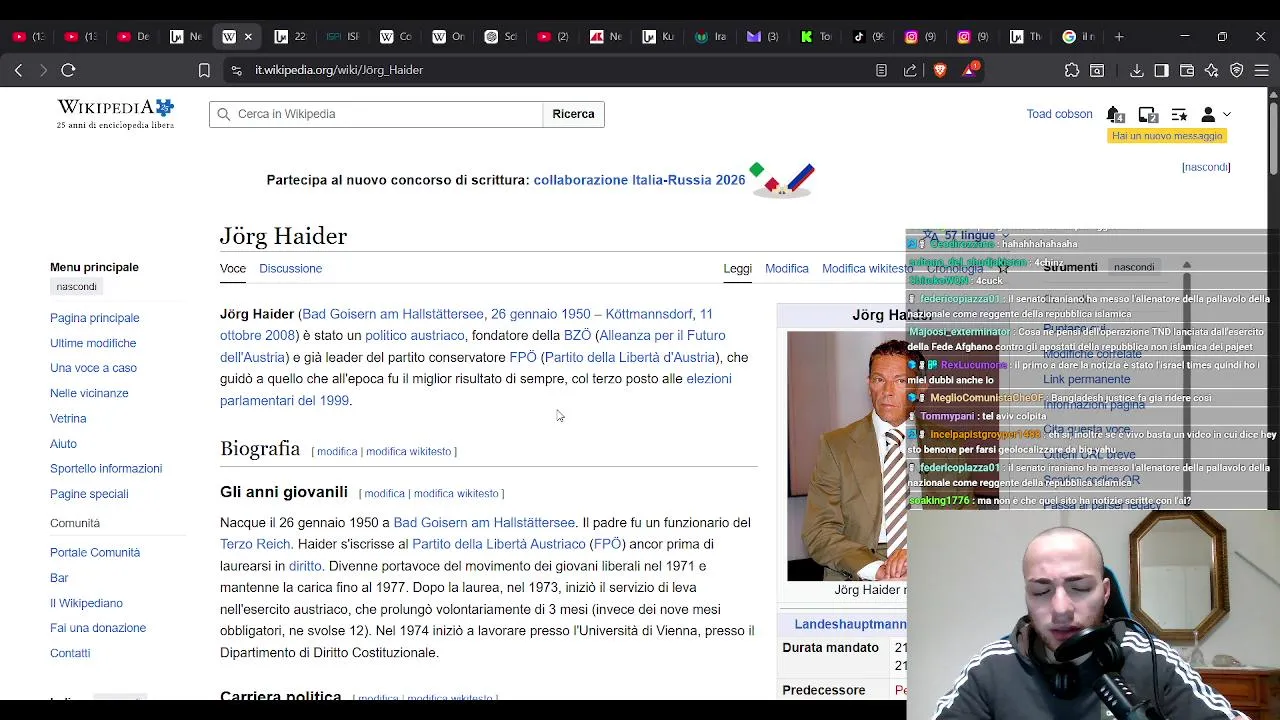1280x720 pixels.
Task: Follow the Bad Goisern am Hallstättersee intro link
Action: coord(392,314)
